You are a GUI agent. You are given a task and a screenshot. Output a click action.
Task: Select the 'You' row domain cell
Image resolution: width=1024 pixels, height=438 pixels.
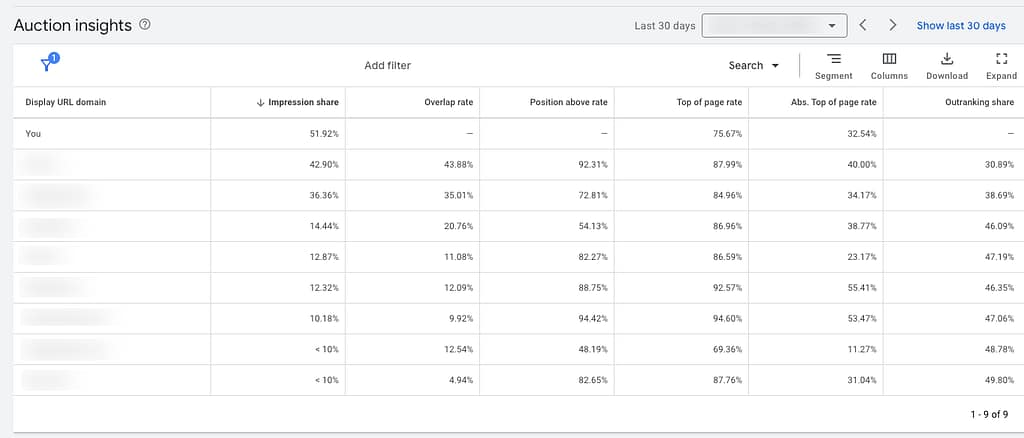(34, 133)
